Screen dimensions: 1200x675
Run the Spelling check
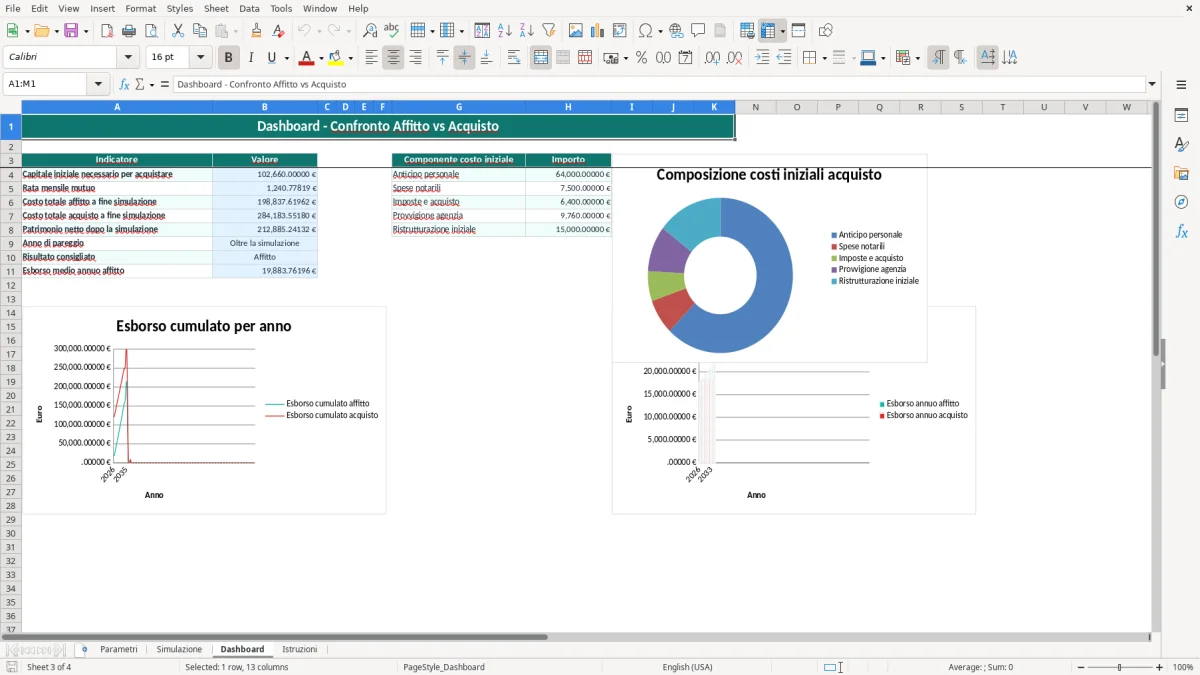[392, 31]
